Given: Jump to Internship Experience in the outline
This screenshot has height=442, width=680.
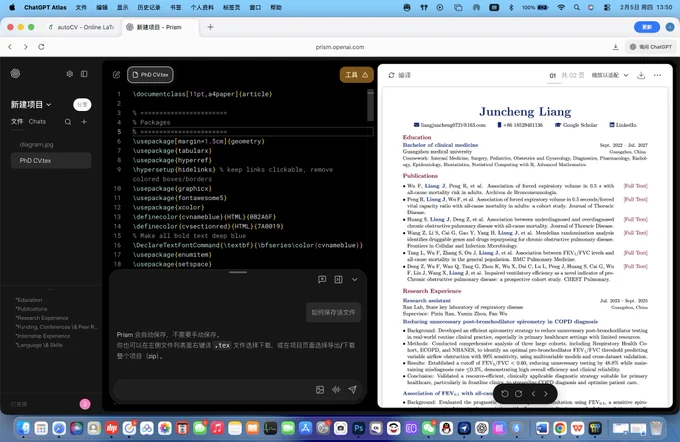Looking at the screenshot, I should (x=43, y=336).
